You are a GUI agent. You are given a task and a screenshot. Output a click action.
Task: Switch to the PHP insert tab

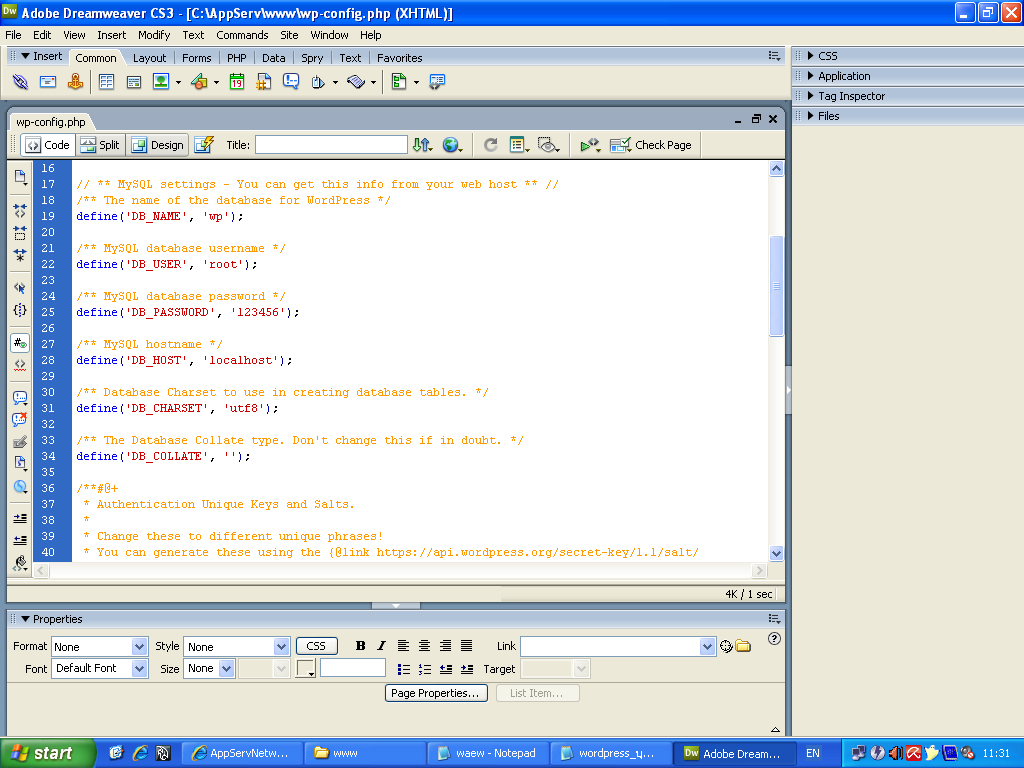click(x=236, y=58)
